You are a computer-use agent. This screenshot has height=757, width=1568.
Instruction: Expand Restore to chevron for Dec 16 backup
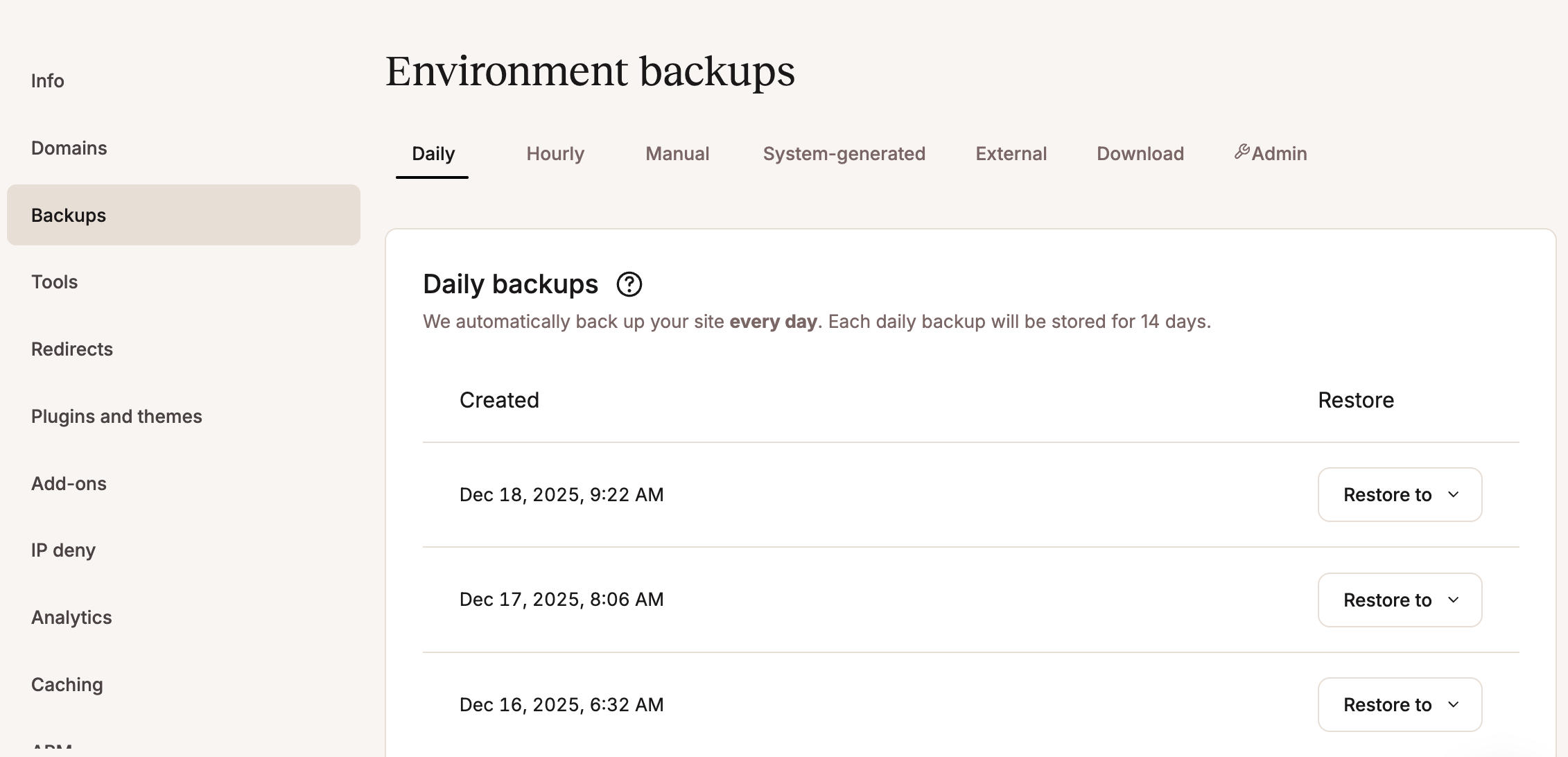1454,705
